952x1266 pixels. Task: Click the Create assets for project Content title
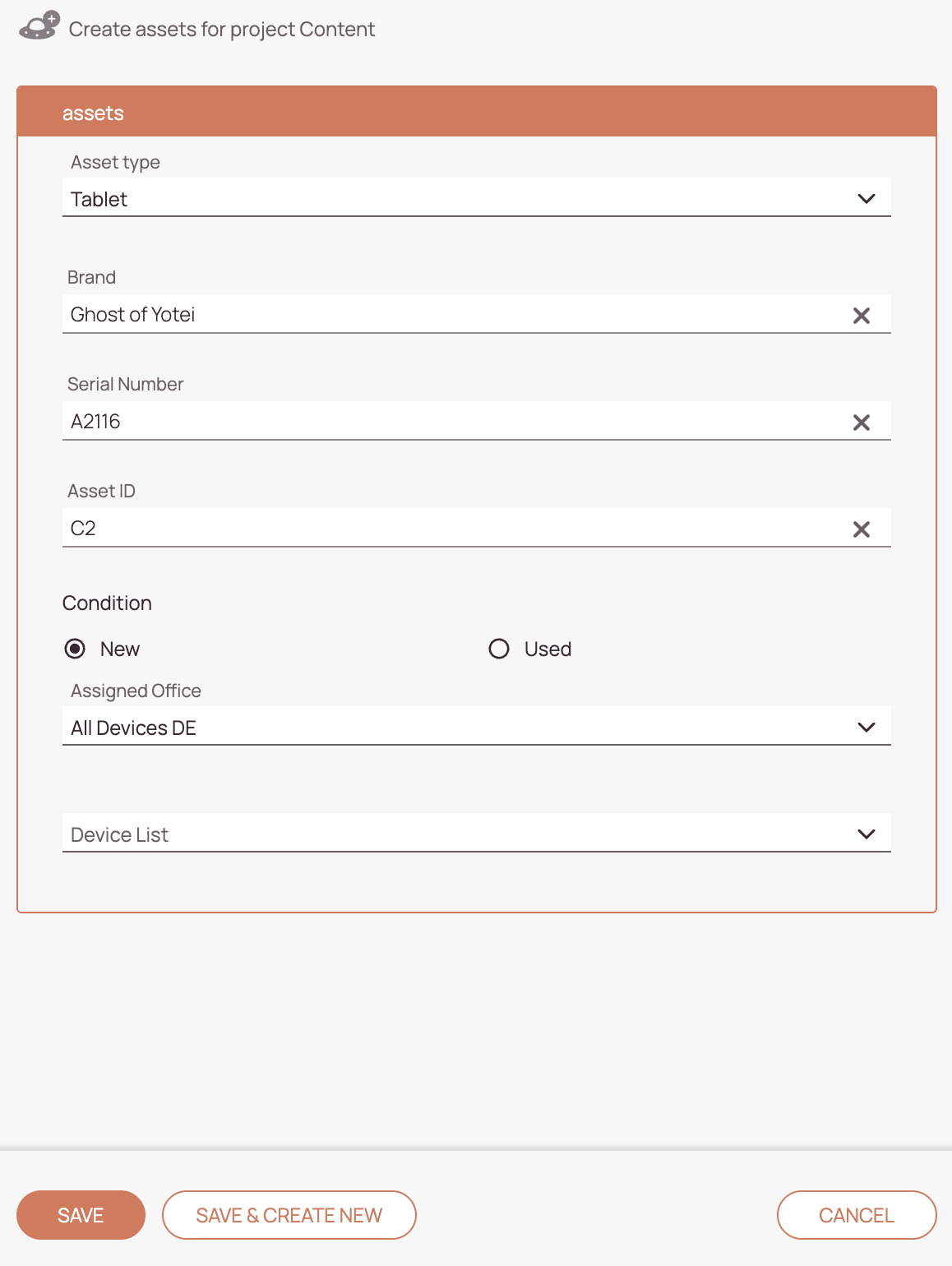tap(222, 29)
